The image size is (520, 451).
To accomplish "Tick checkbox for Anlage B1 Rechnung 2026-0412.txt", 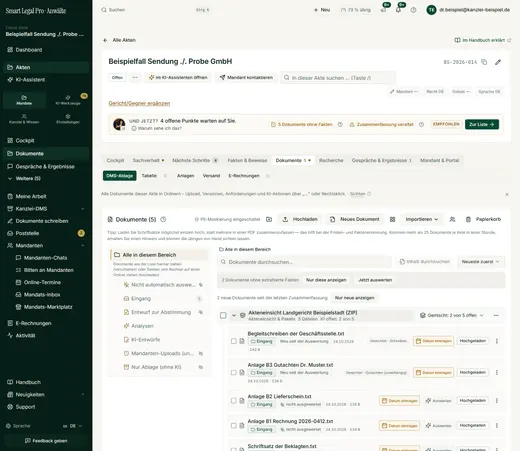I will pyautogui.click(x=234, y=426).
